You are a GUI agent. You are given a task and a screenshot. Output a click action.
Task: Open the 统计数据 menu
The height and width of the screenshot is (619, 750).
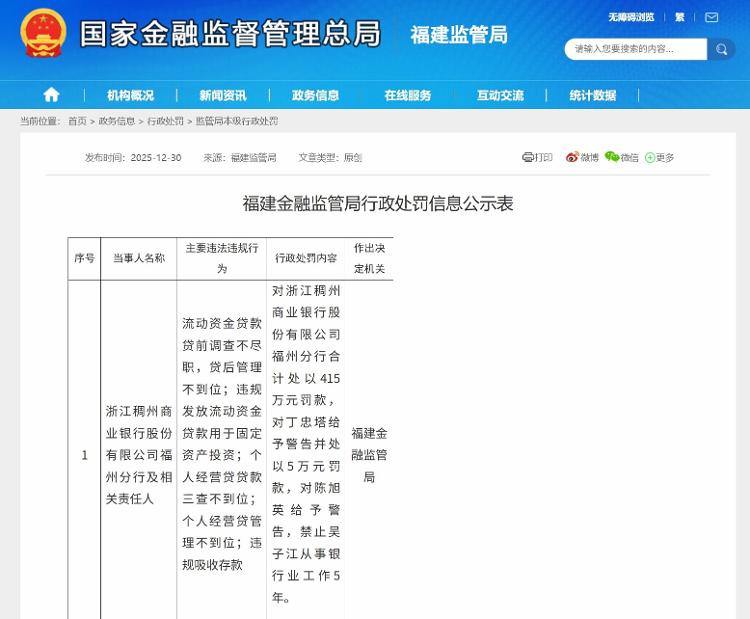pos(592,95)
